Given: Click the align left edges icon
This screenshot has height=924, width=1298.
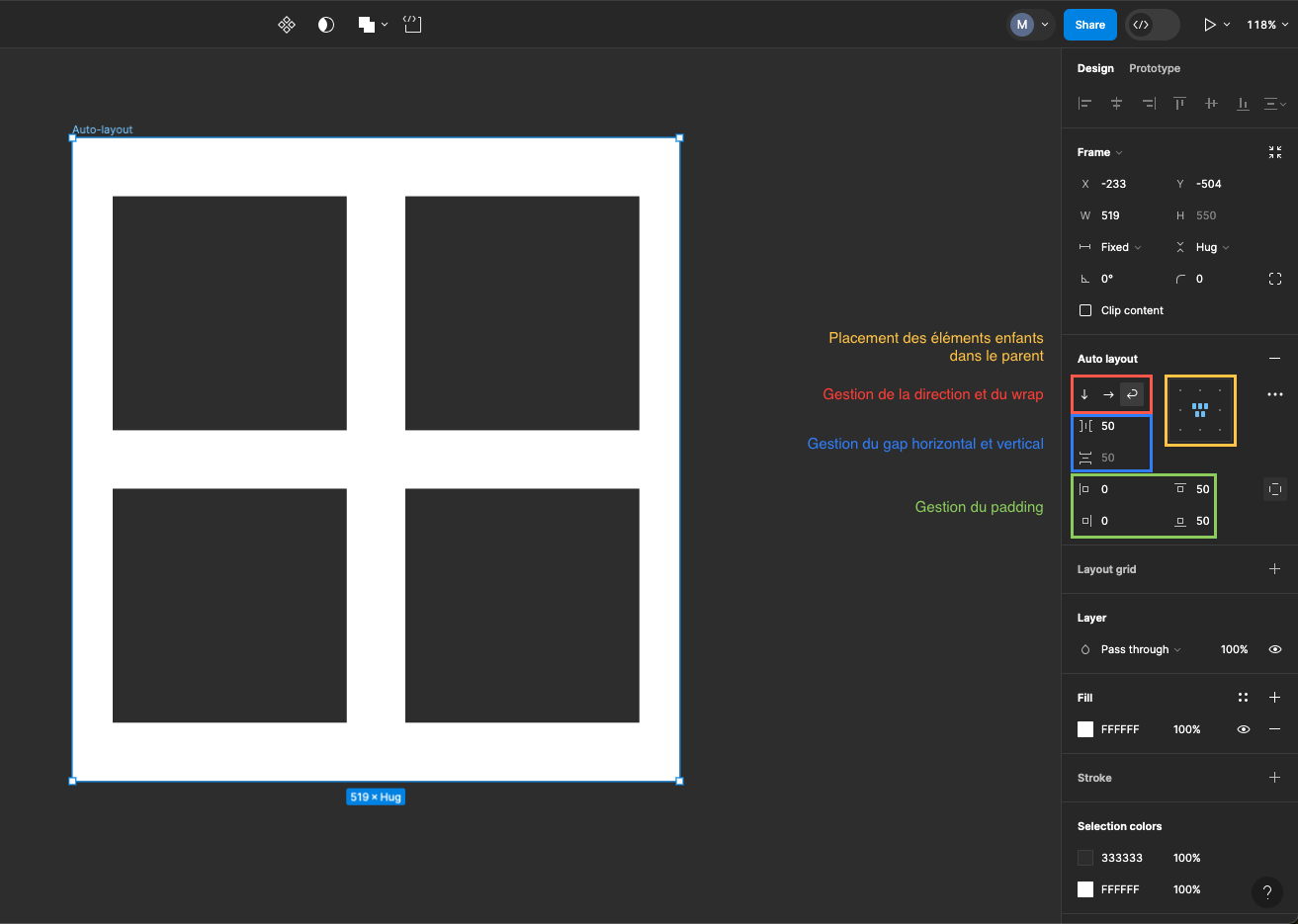Looking at the screenshot, I should coord(1084,103).
